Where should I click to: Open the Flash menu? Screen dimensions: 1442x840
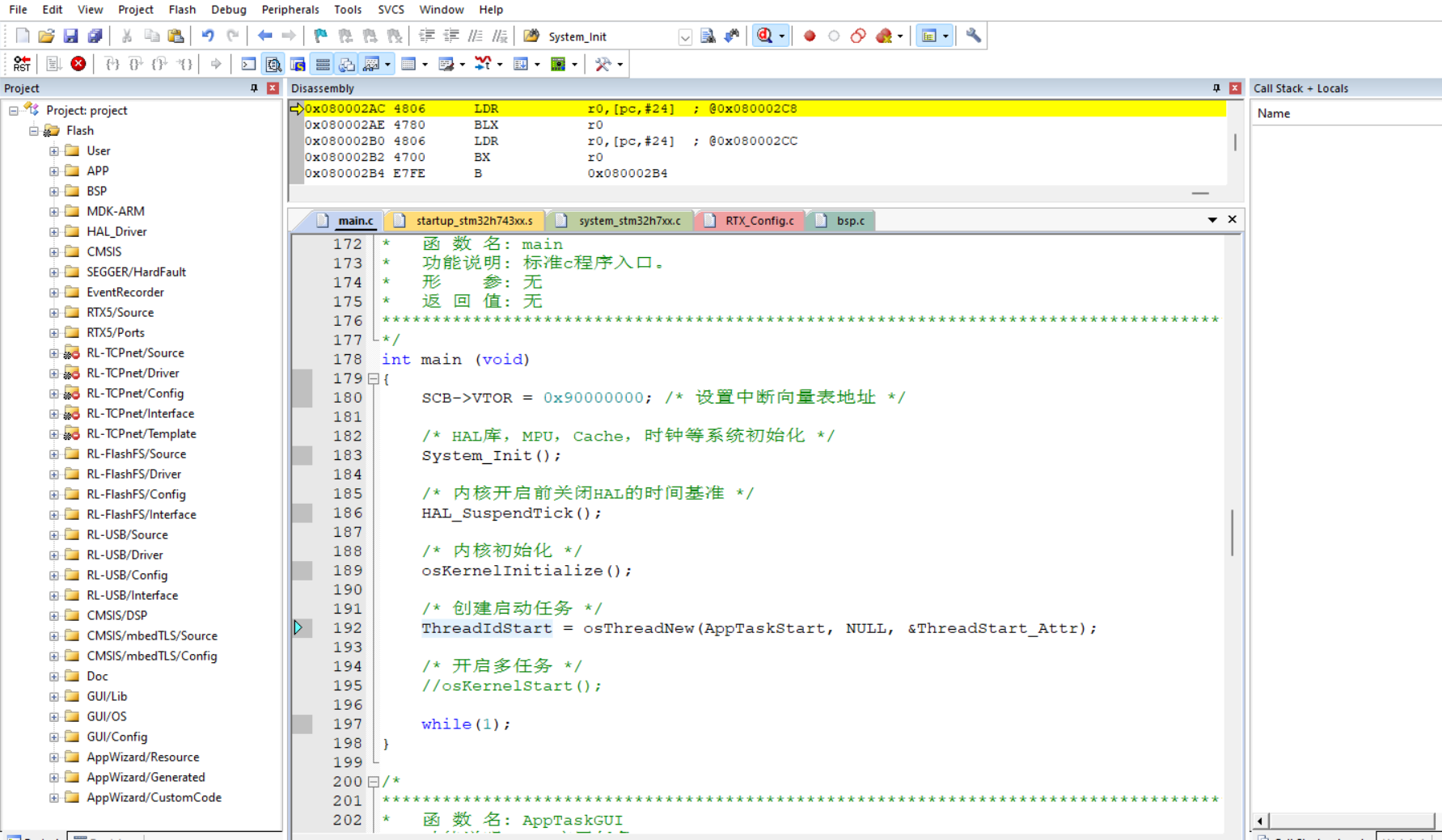tap(182, 10)
